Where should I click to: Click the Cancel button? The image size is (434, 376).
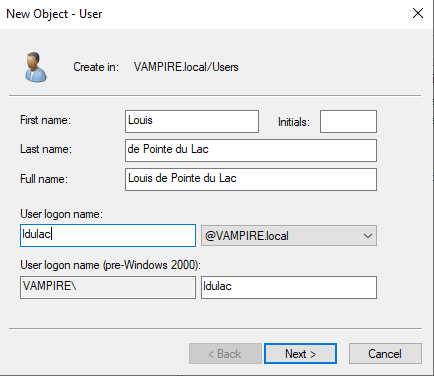(385, 354)
